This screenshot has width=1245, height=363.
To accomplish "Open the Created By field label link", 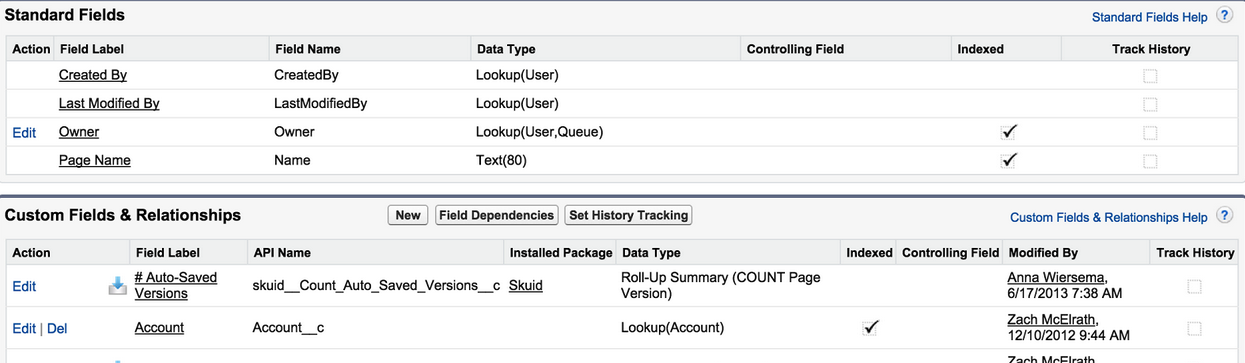I will coord(93,75).
